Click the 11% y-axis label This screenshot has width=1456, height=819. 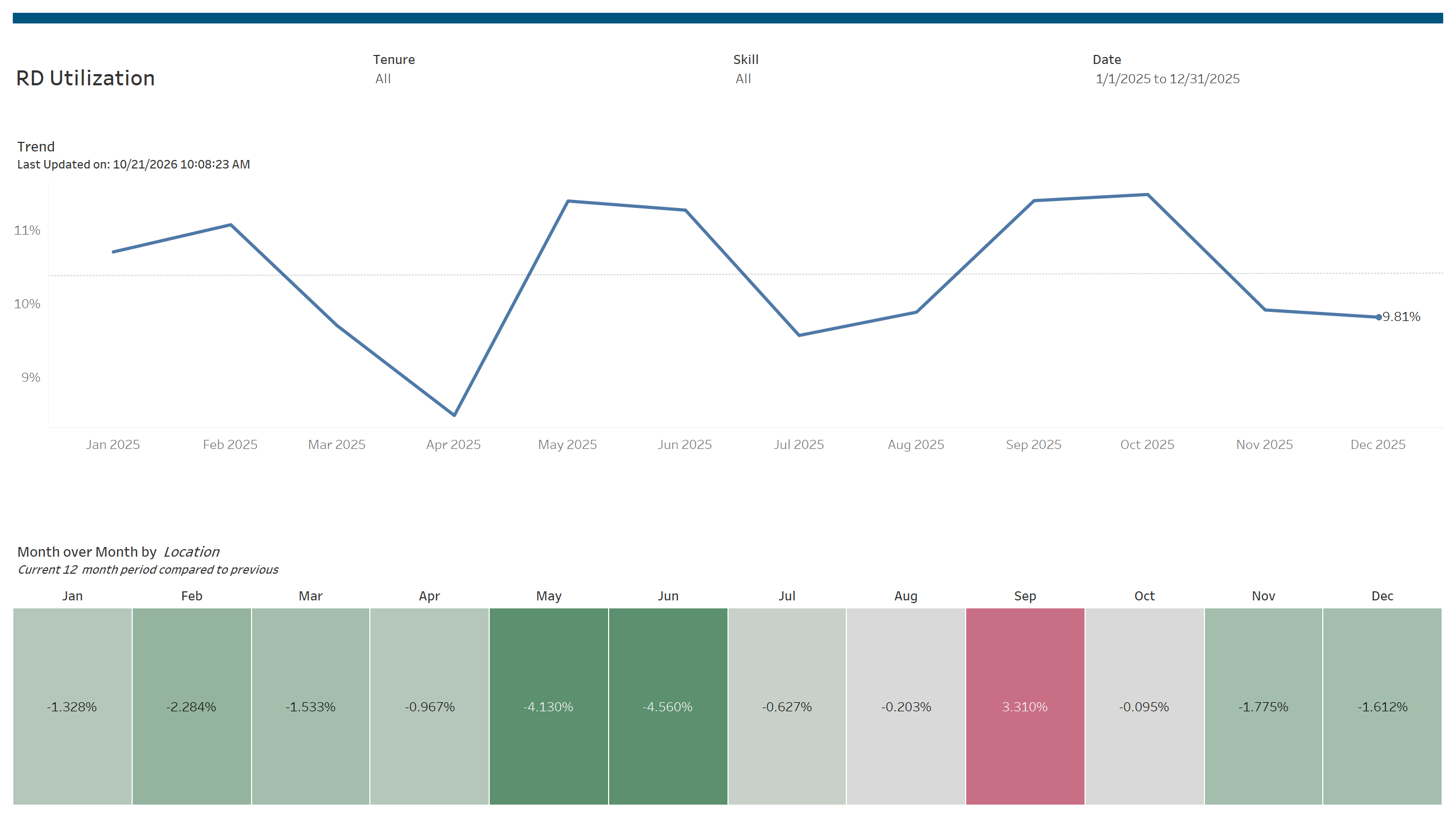point(27,230)
